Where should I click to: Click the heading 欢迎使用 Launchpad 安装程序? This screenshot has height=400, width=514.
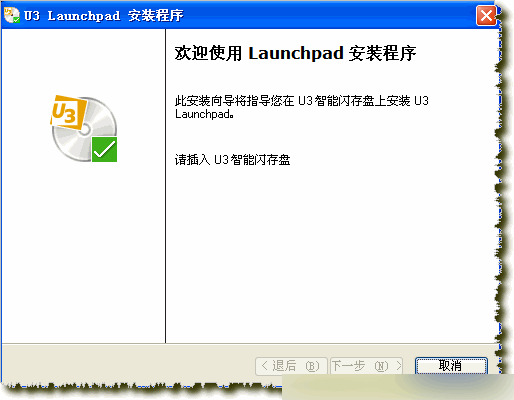coord(295,53)
